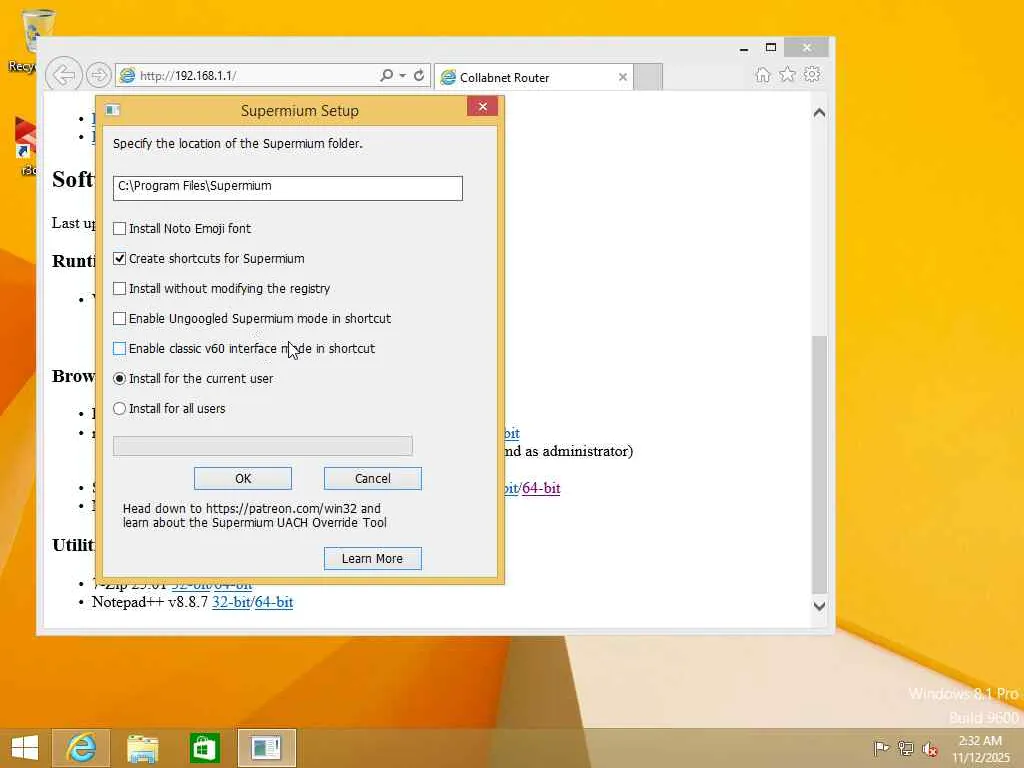Open the IE Home icon
The height and width of the screenshot is (768, 1024).
pos(763,75)
